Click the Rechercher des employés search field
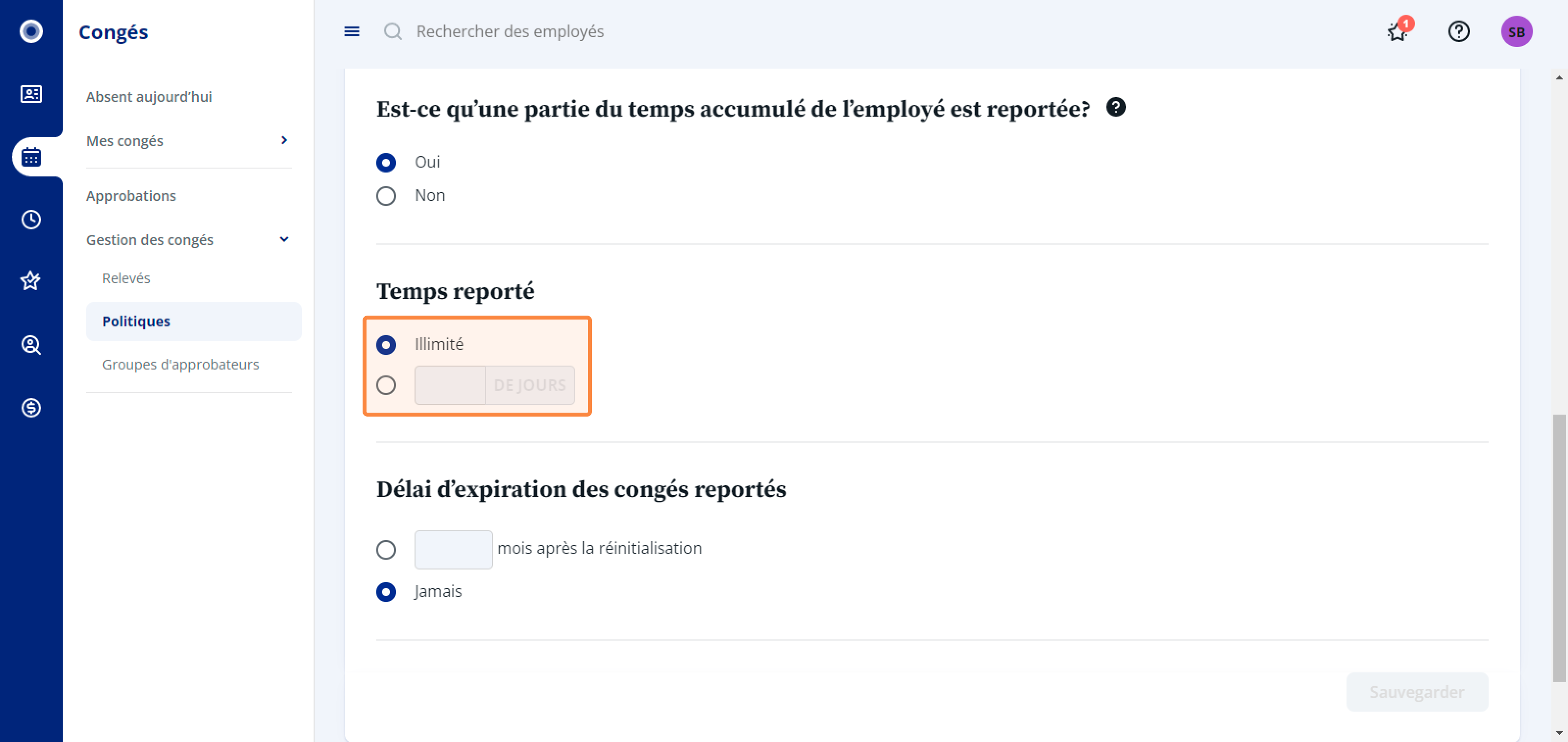1568x742 pixels. (x=510, y=31)
